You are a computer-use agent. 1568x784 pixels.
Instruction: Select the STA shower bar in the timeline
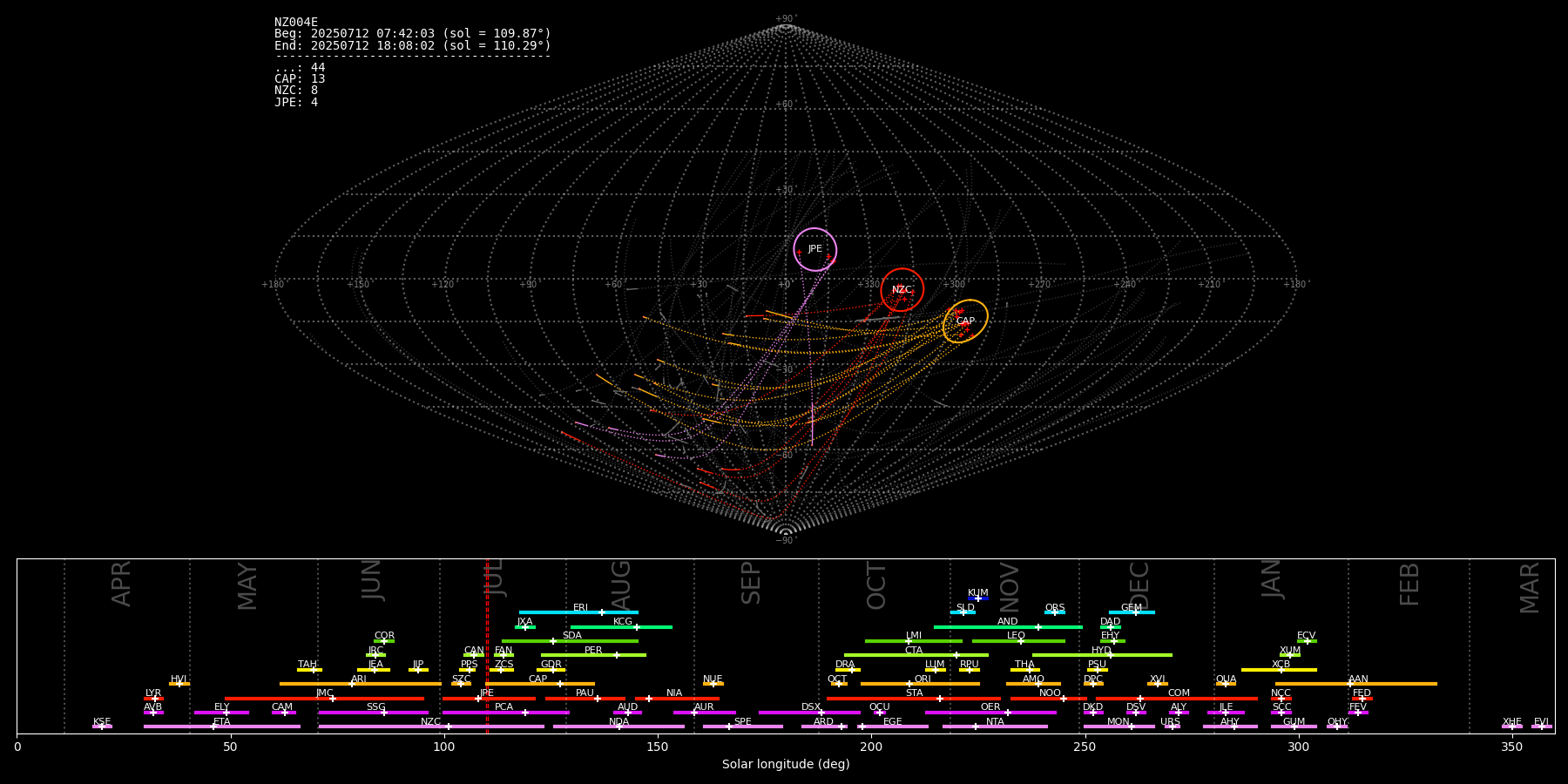click(x=914, y=699)
